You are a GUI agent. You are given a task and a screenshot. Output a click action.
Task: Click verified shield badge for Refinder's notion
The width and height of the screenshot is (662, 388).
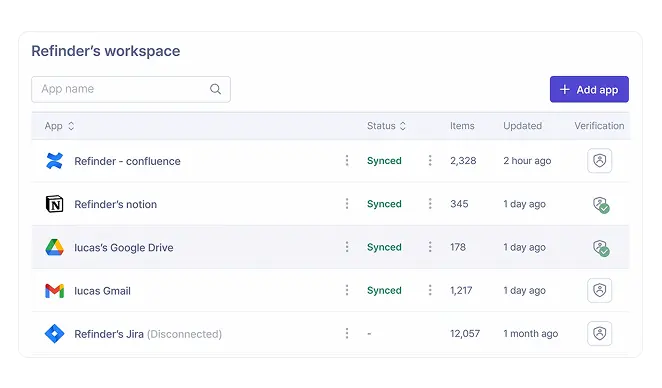pos(601,205)
